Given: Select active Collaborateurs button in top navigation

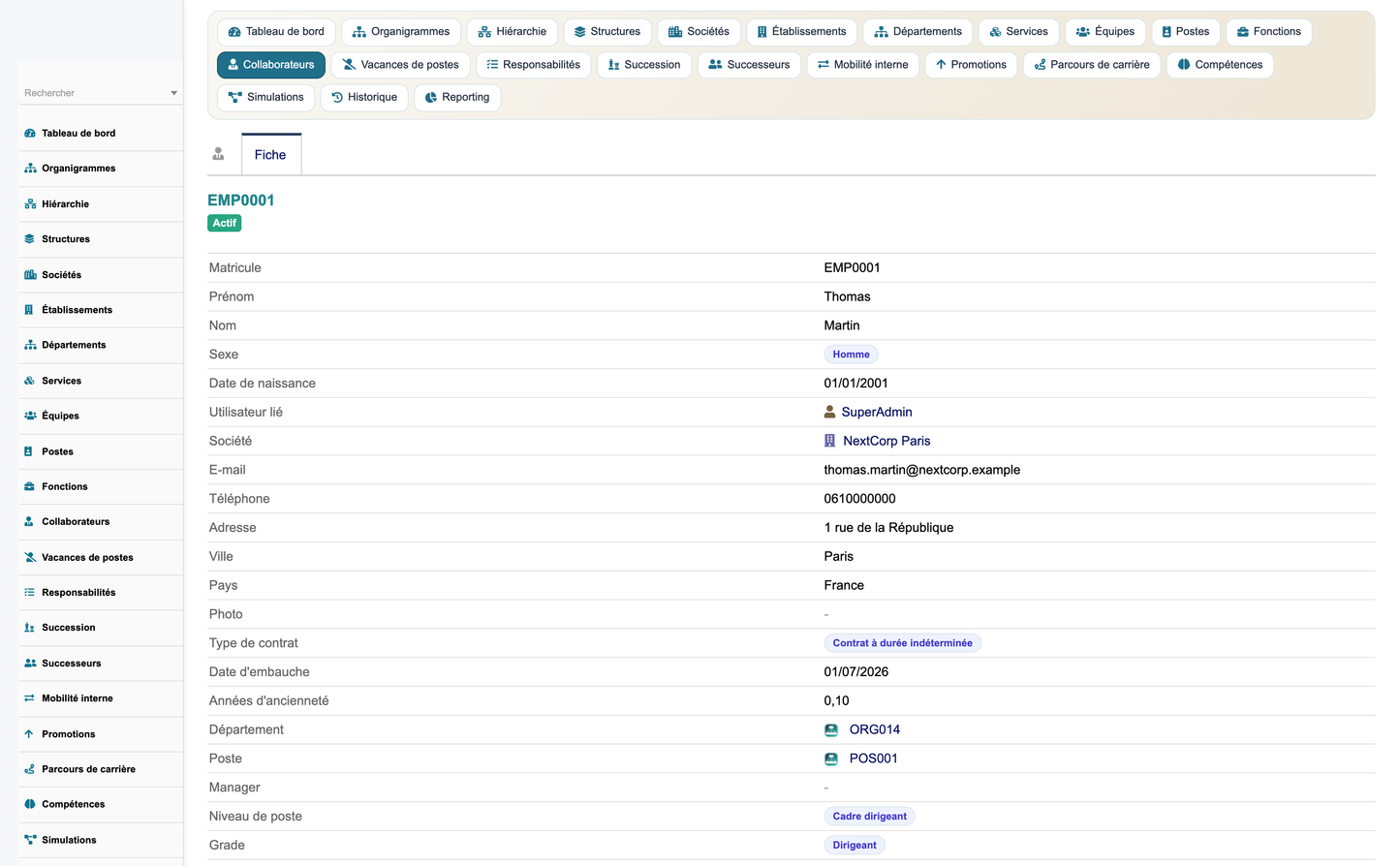Looking at the screenshot, I should tap(271, 65).
